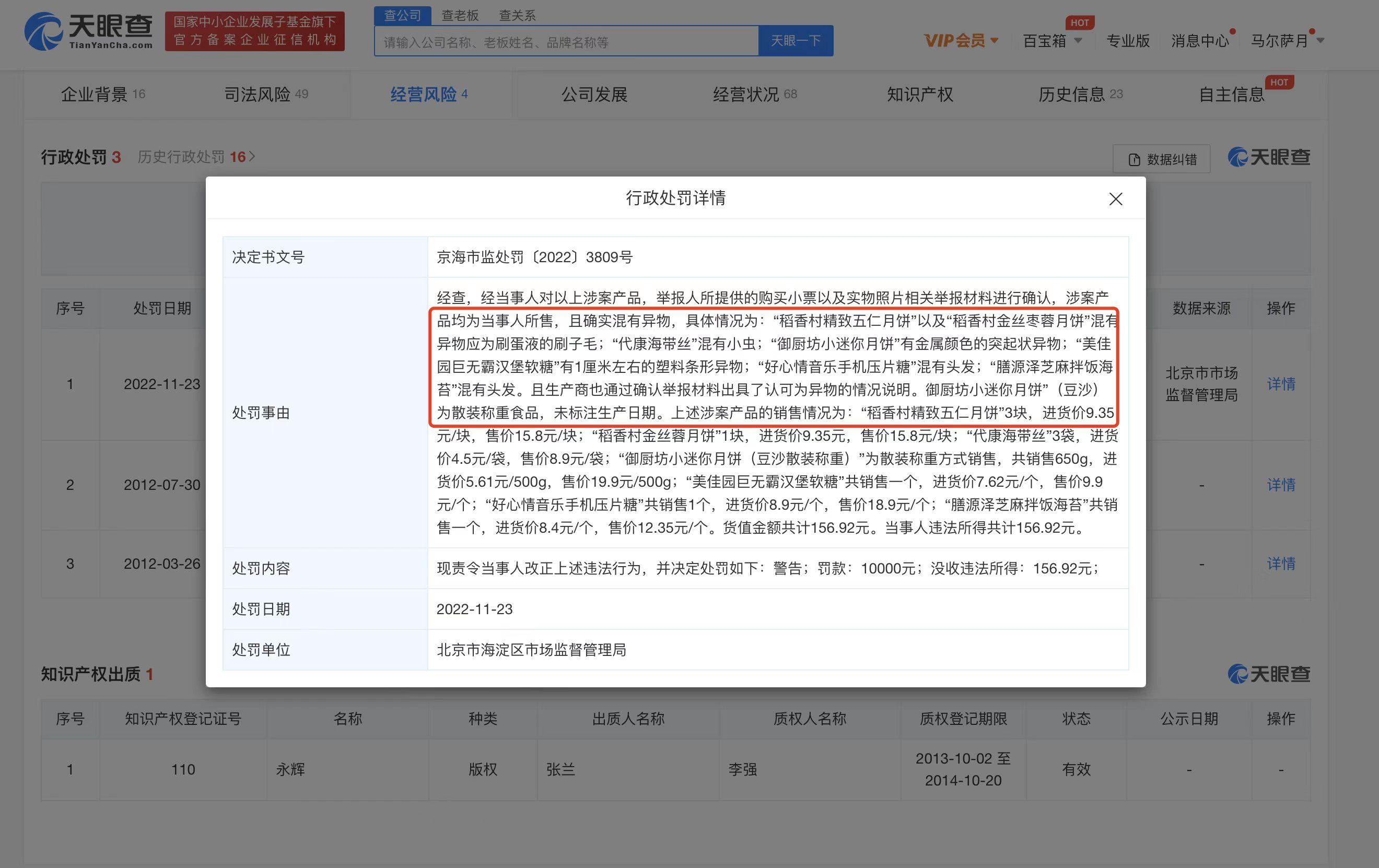
Task: Click the 版权 type cell
Action: (x=483, y=769)
